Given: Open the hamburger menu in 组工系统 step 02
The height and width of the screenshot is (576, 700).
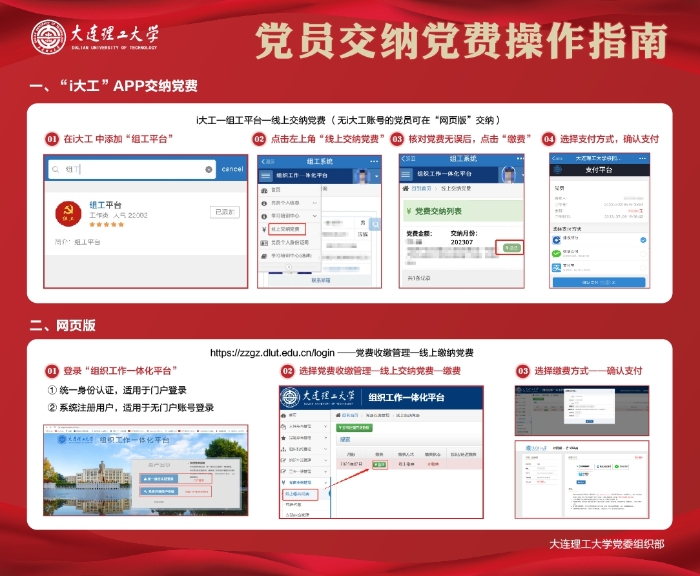Looking at the screenshot, I should [x=266, y=175].
